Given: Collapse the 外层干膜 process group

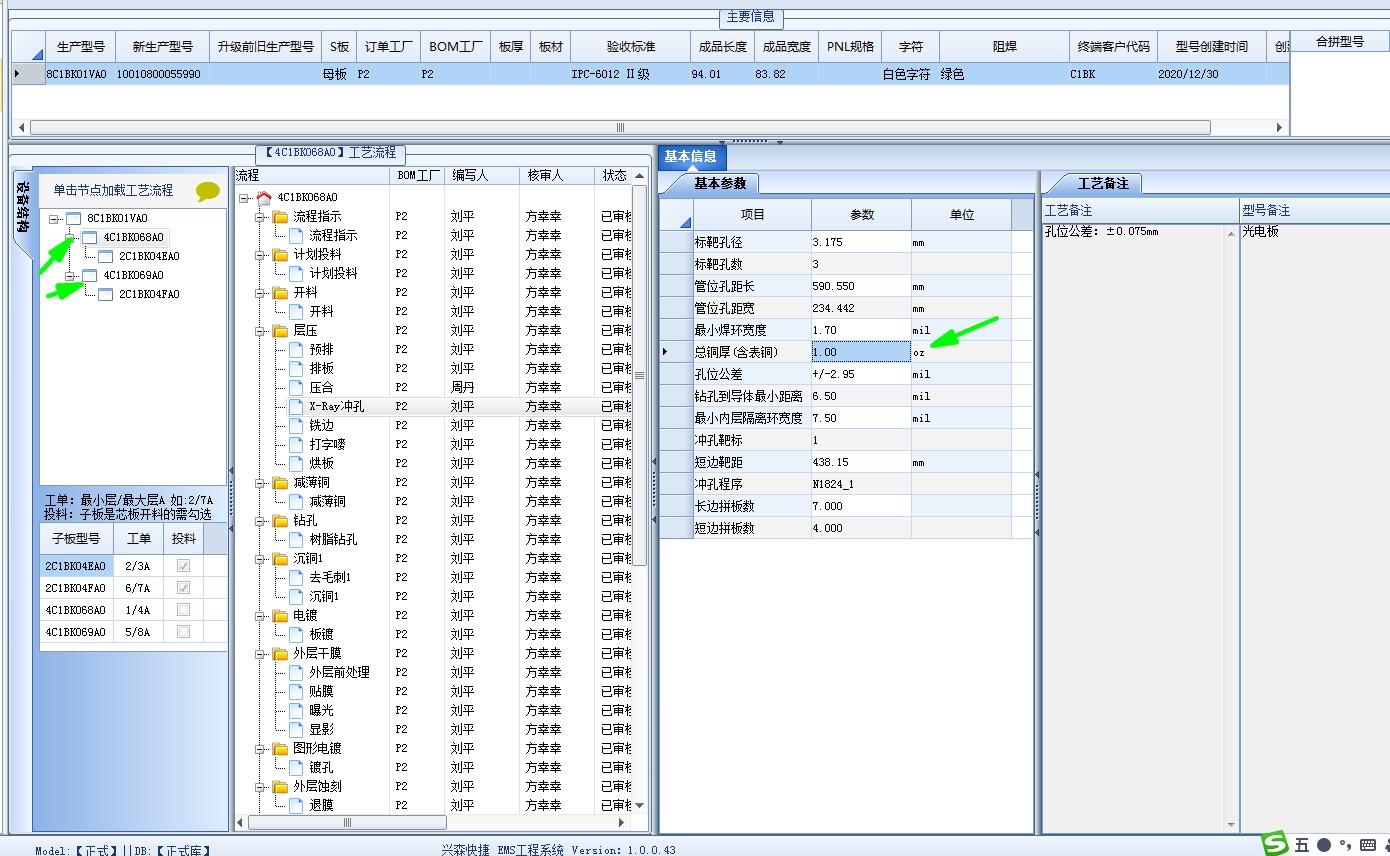Looking at the screenshot, I should click(260, 653).
